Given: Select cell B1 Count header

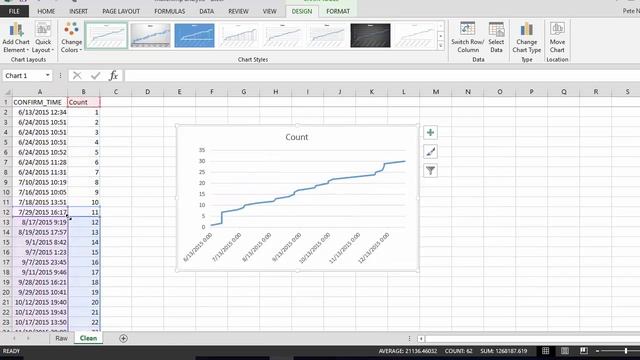Looking at the screenshot, I should [x=84, y=102].
